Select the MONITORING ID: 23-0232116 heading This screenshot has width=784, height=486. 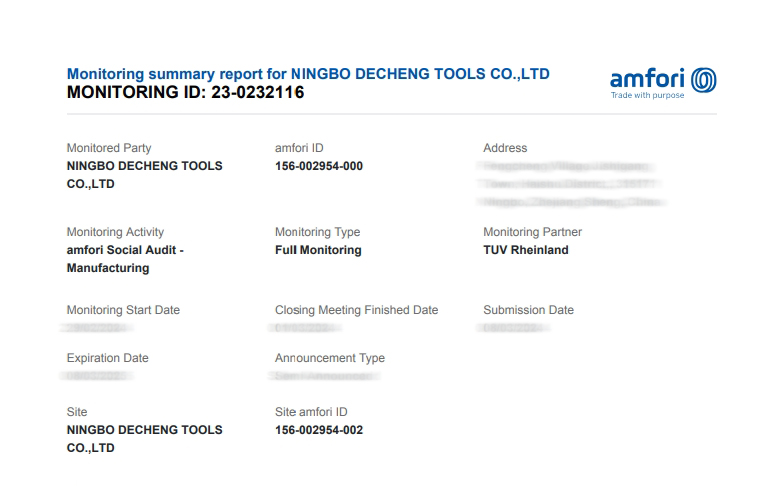185,93
